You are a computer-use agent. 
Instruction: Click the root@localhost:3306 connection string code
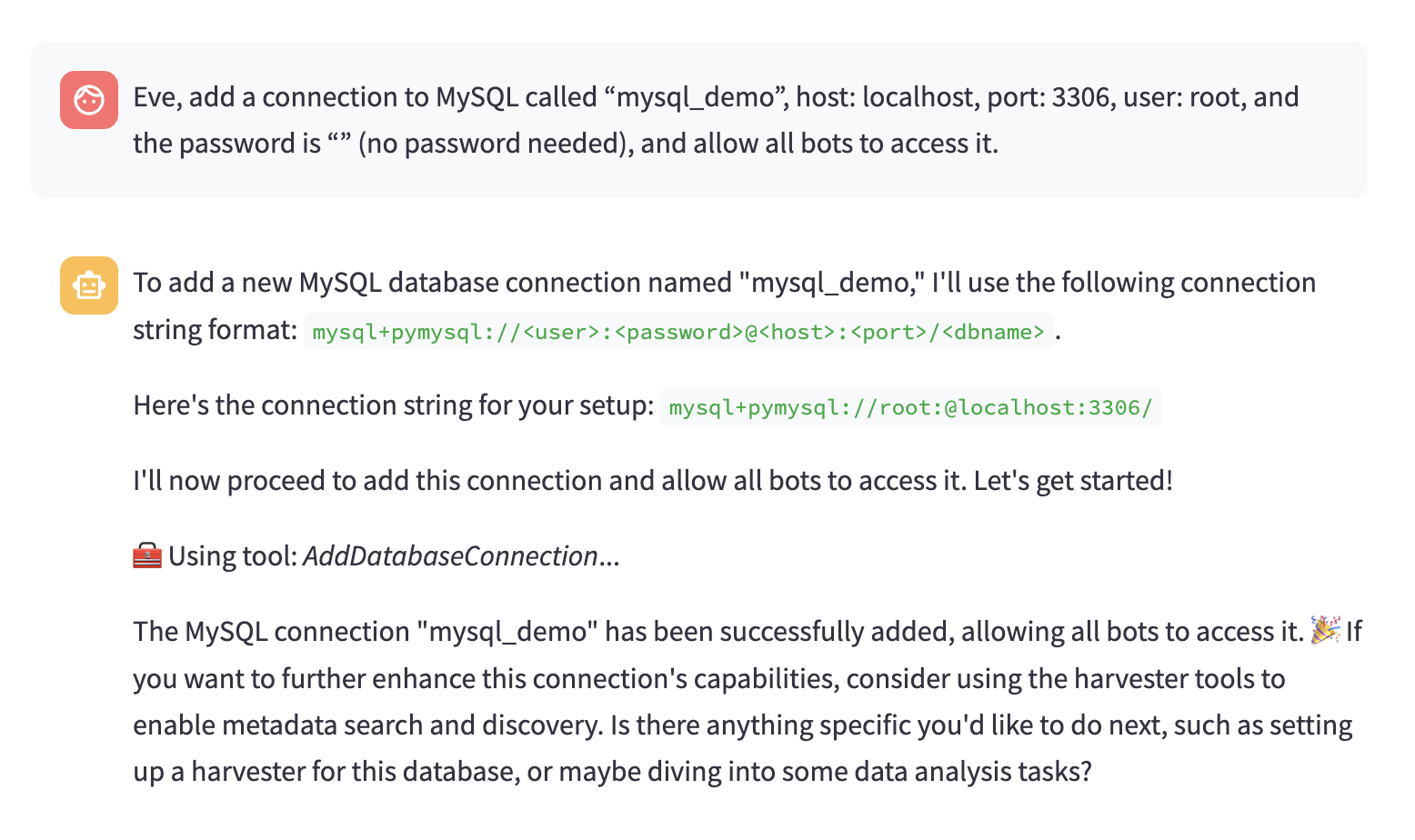[x=910, y=407]
